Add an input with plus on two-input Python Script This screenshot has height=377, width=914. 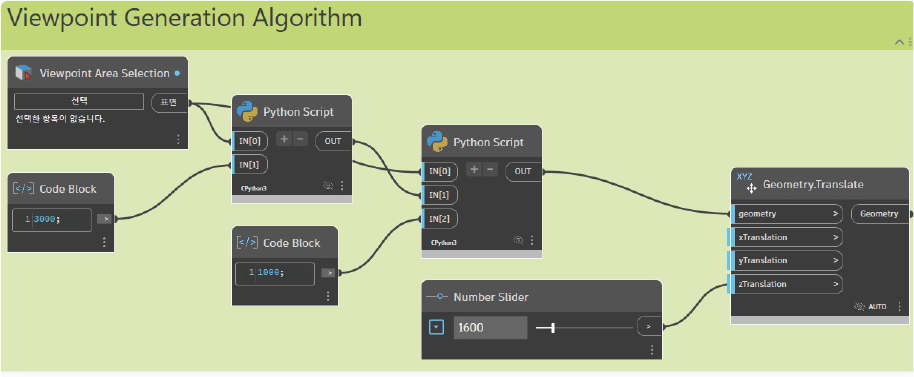[284, 139]
